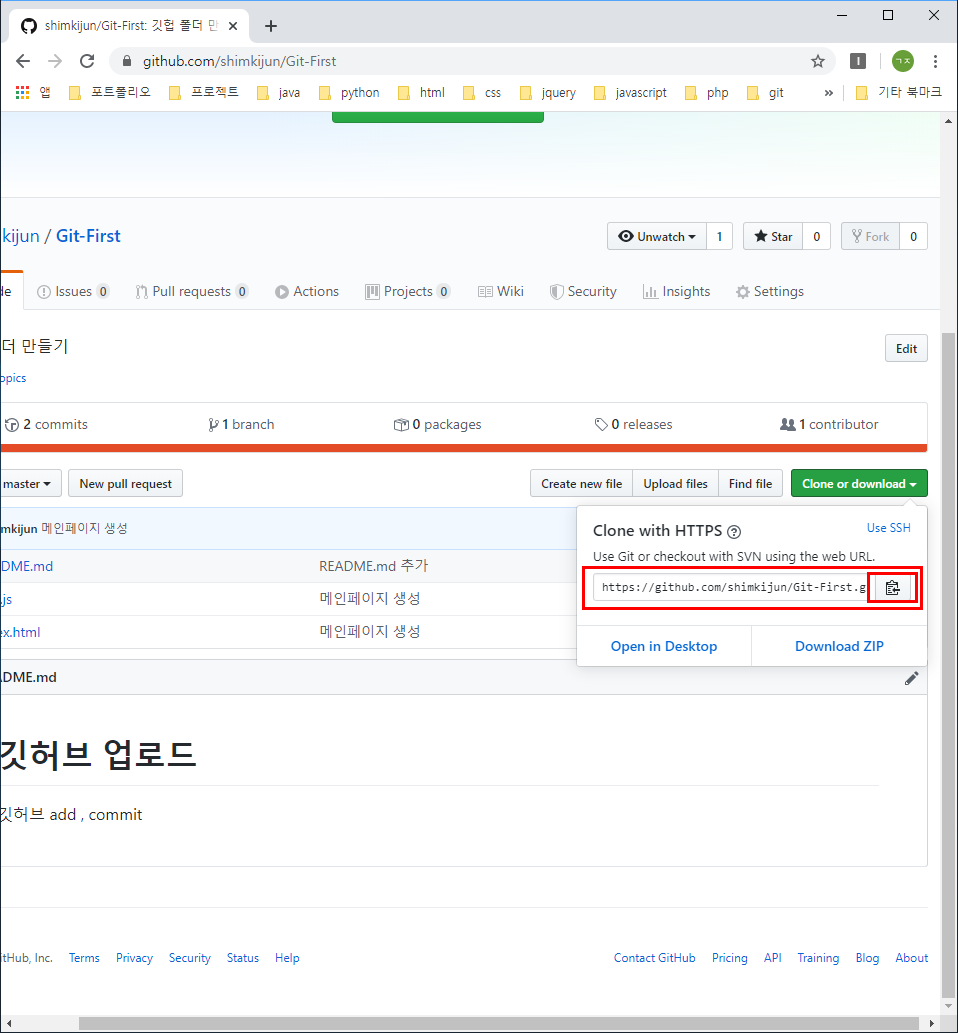Viewport: 958px width, 1033px height.
Task: View the 1 branch list
Action: coord(241,425)
